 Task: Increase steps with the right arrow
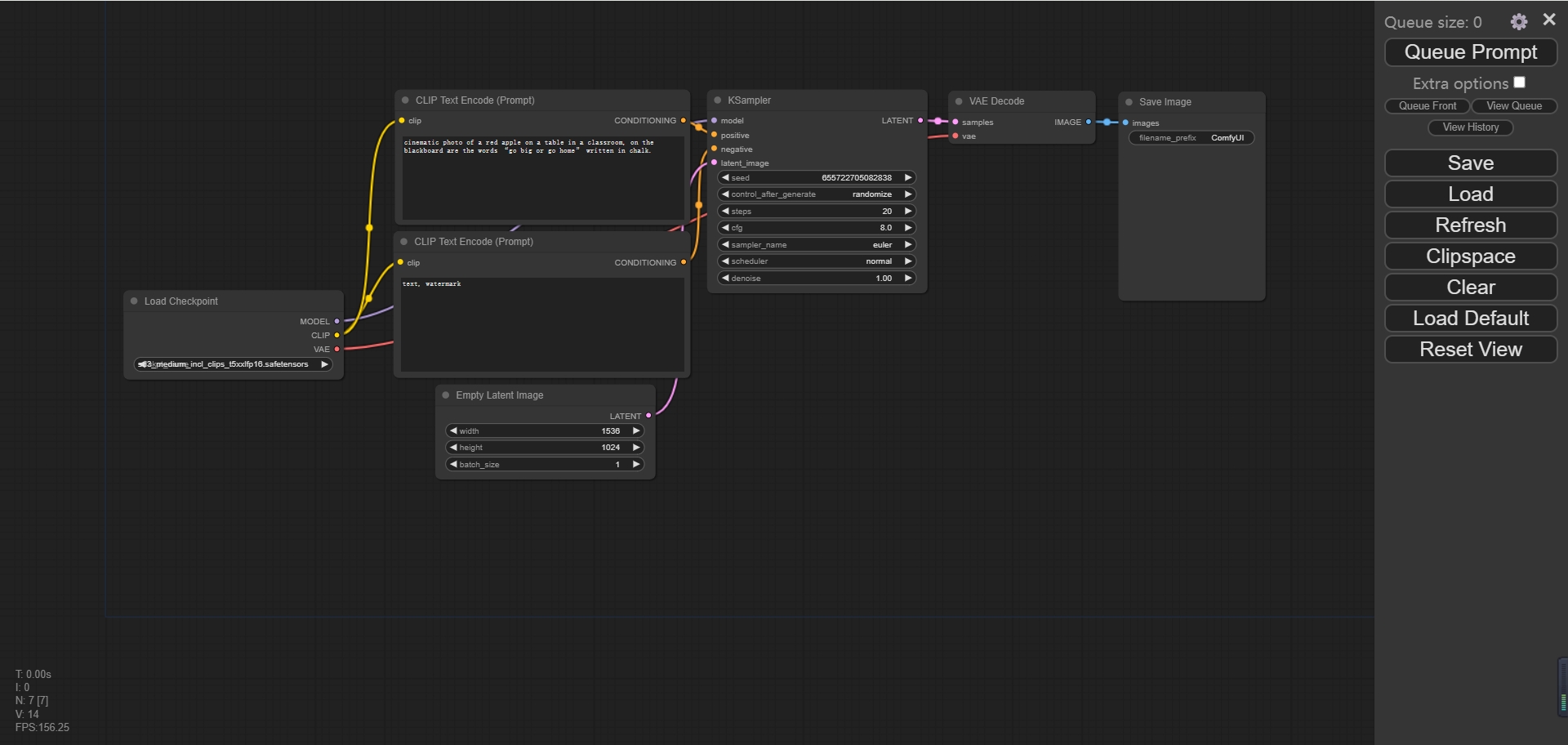point(907,212)
